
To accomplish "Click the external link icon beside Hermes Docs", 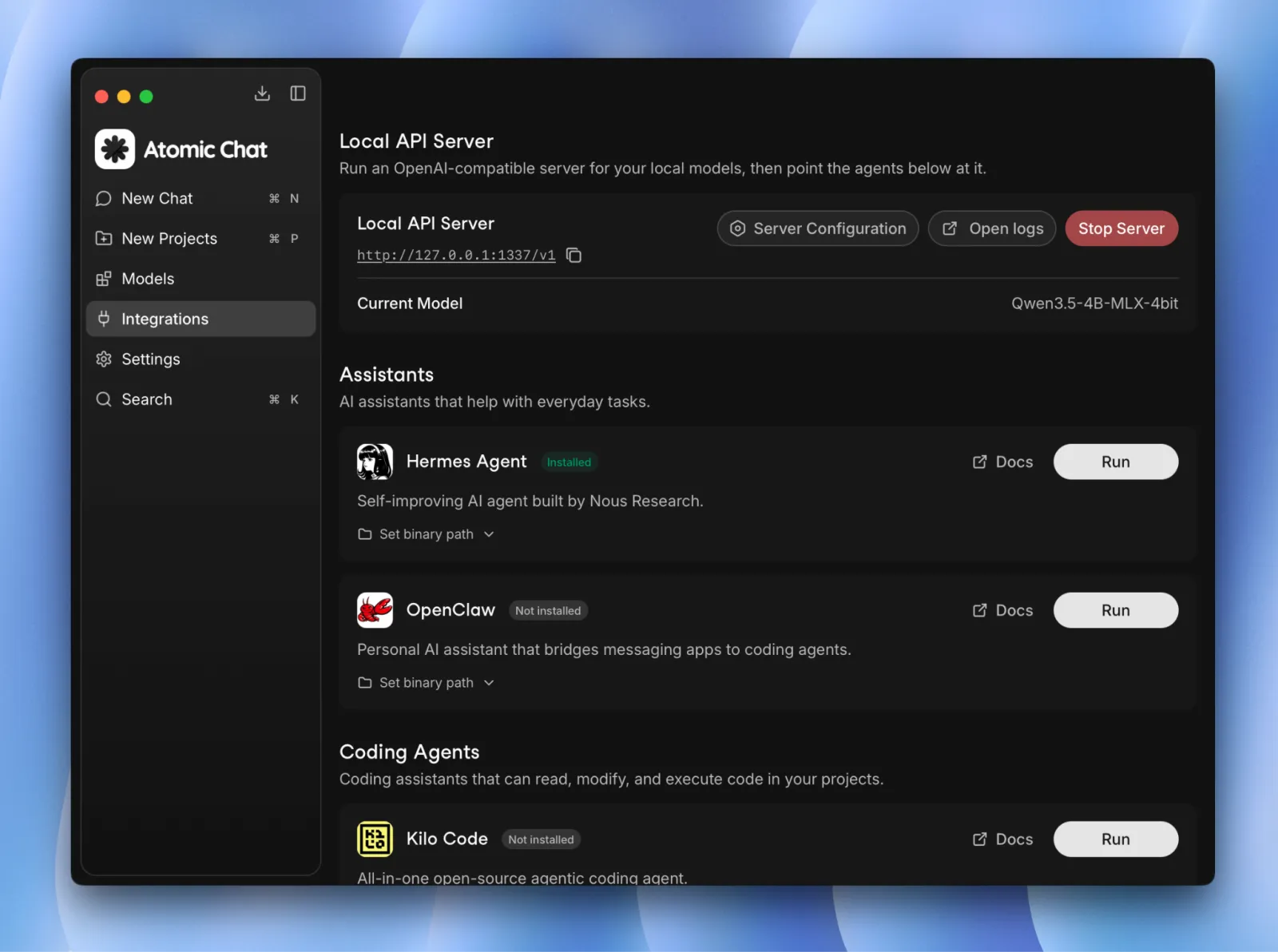I will (x=979, y=462).
